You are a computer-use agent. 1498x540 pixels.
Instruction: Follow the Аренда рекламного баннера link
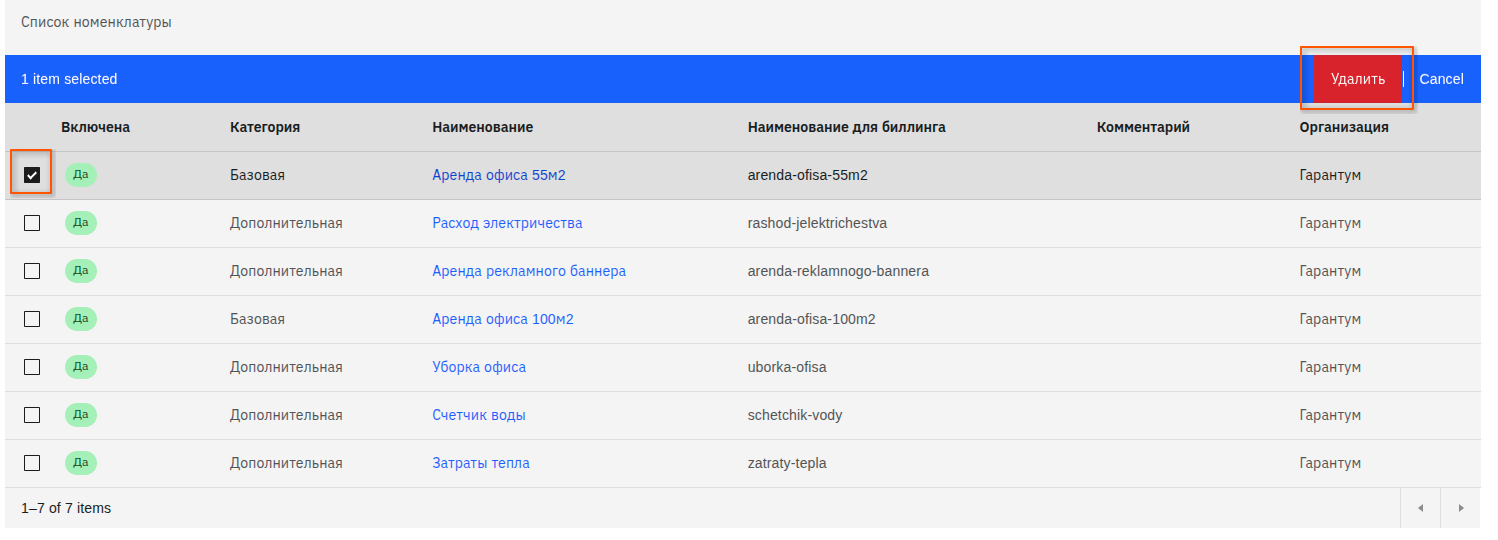(529, 271)
